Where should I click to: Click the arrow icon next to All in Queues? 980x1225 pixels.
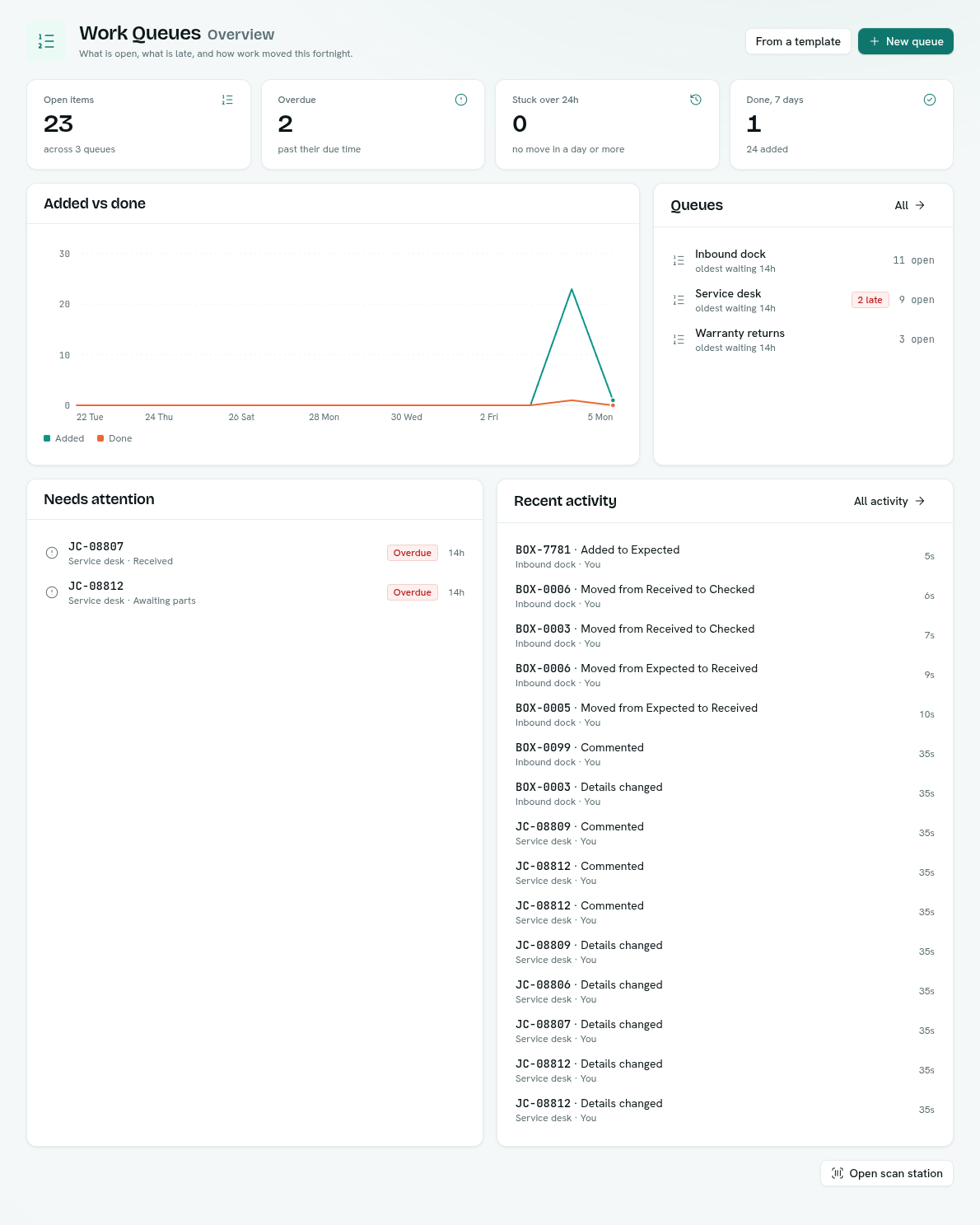click(x=921, y=205)
